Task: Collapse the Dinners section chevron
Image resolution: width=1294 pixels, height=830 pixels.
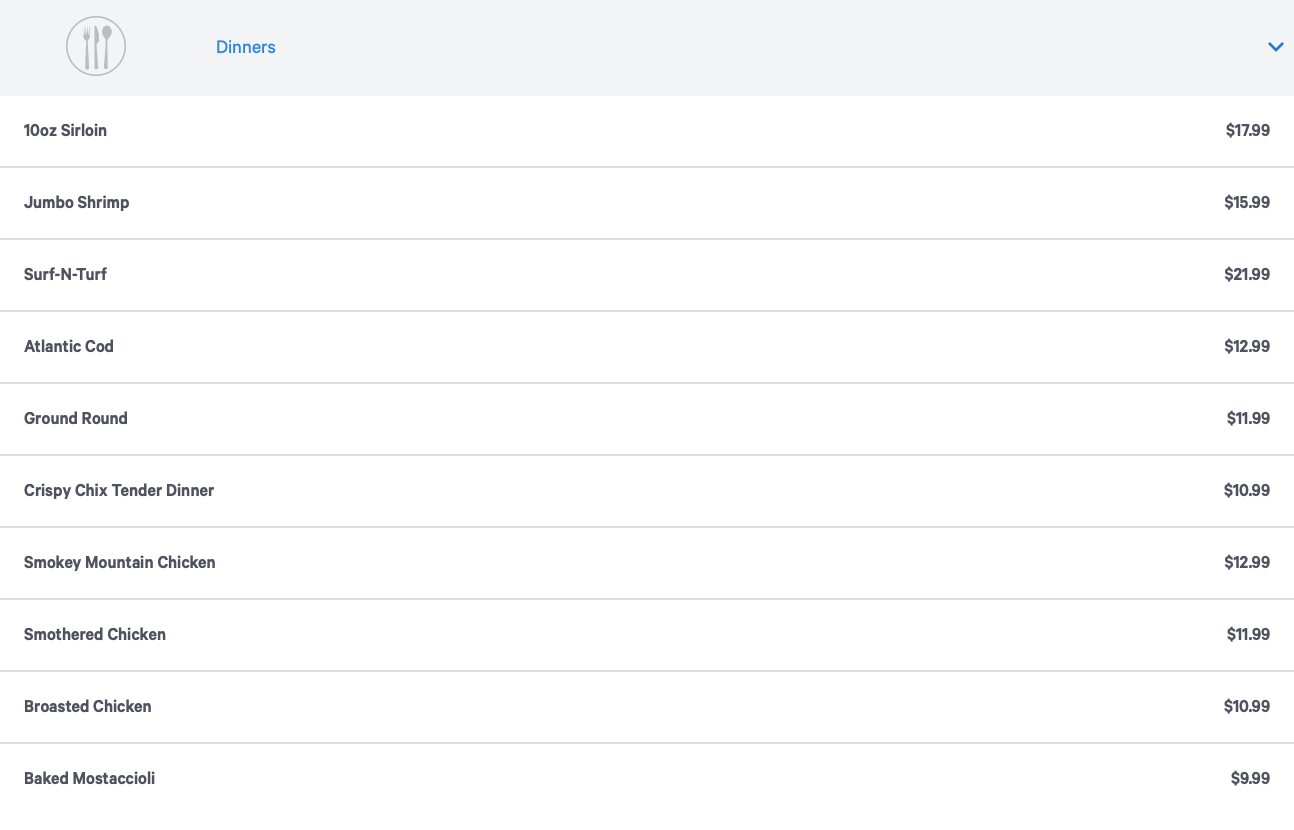Action: click(x=1275, y=47)
